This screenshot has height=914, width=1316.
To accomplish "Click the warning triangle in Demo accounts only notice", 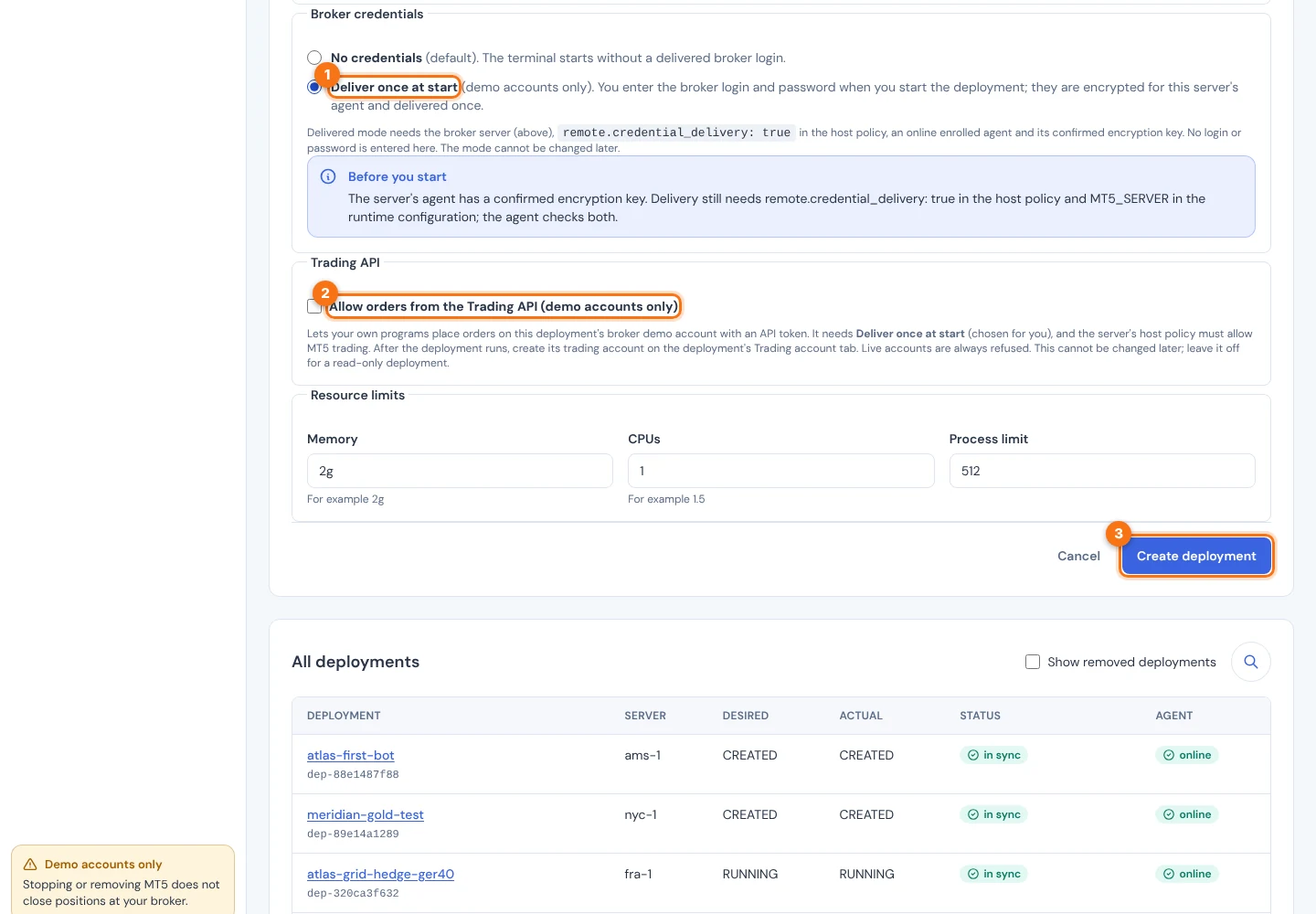I will click(30, 865).
